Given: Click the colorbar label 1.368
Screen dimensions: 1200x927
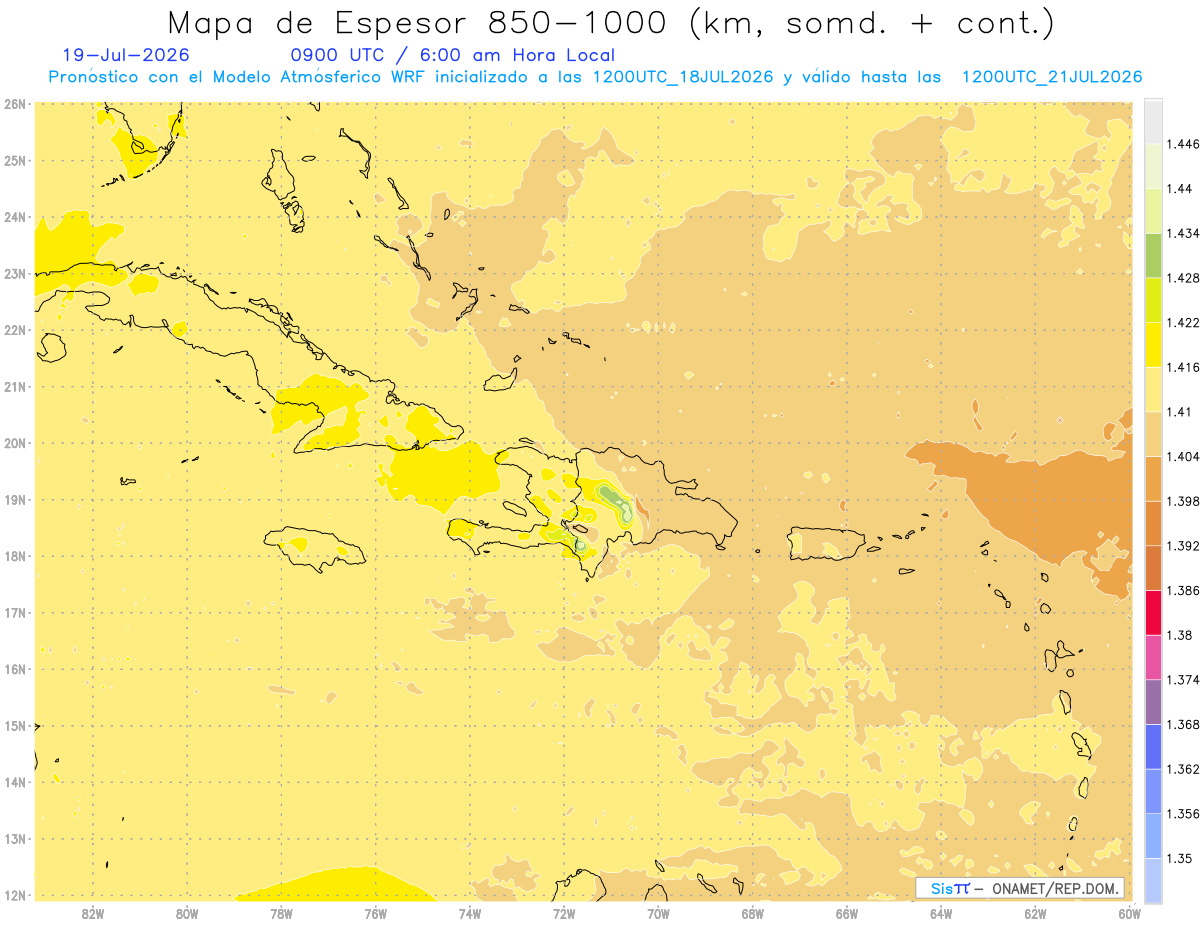Looking at the screenshot, I should click(1184, 724).
